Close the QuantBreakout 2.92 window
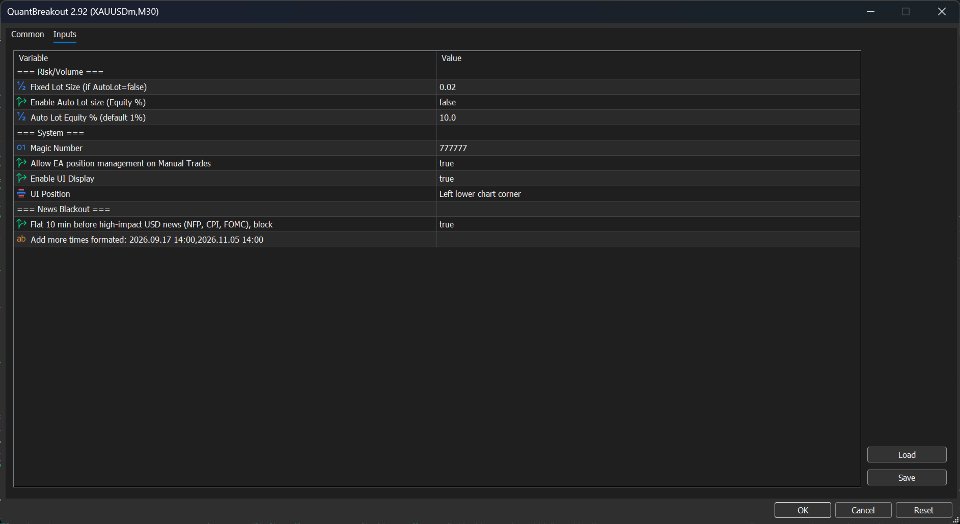 click(942, 12)
